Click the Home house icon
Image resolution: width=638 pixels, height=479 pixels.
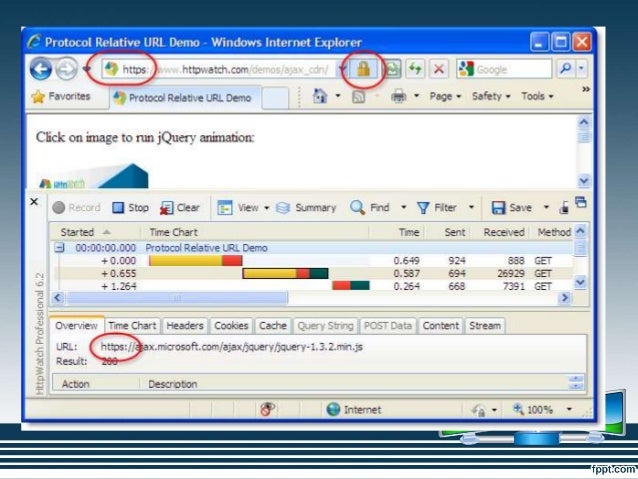[320, 96]
